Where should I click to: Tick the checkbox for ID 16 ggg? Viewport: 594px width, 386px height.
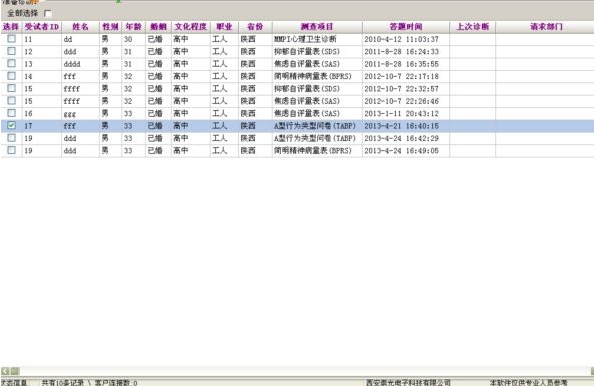coord(12,113)
